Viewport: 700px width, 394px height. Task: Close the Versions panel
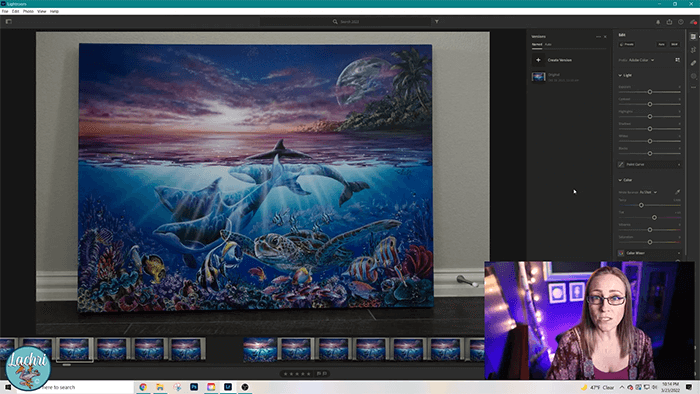605,37
